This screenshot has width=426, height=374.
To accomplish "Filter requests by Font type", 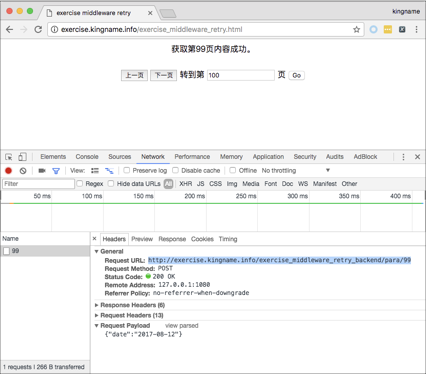I will (x=271, y=184).
